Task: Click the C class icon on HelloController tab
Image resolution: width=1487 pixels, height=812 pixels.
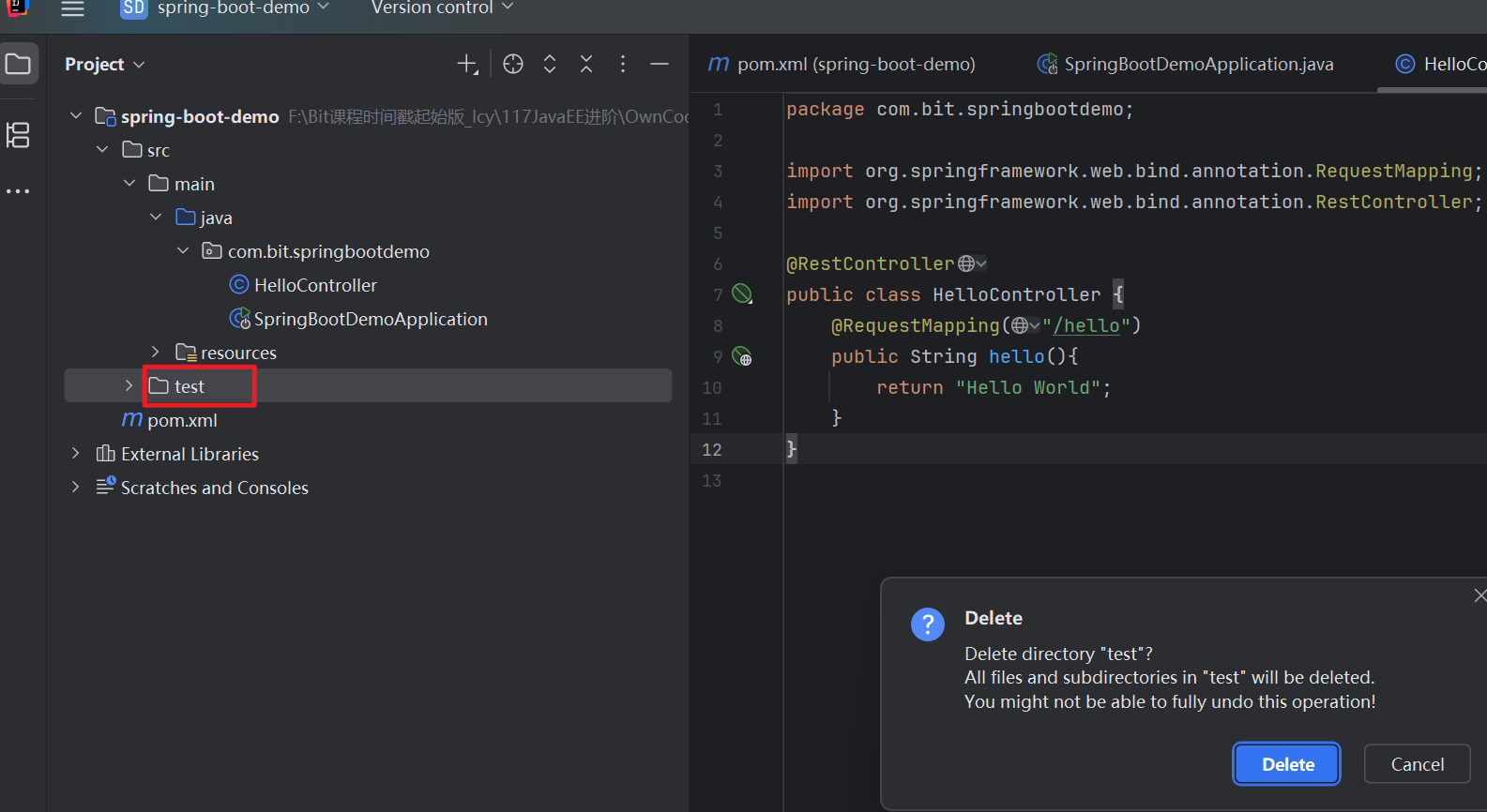Action: click(x=1404, y=64)
